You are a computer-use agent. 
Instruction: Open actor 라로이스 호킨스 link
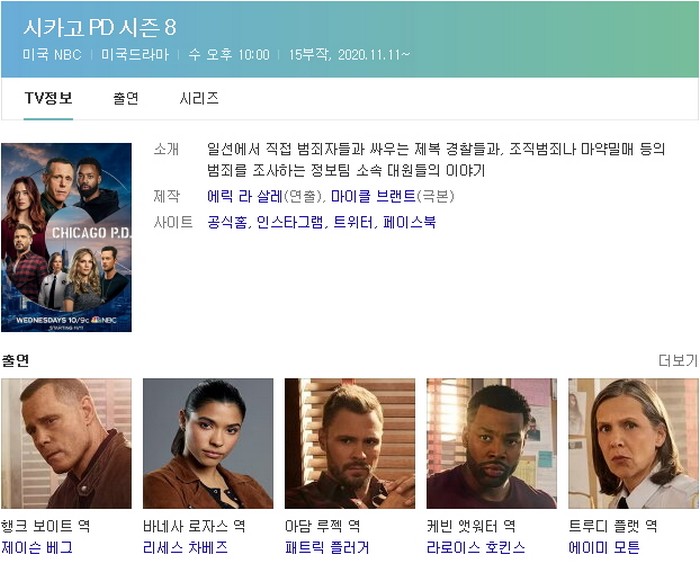tap(476, 547)
